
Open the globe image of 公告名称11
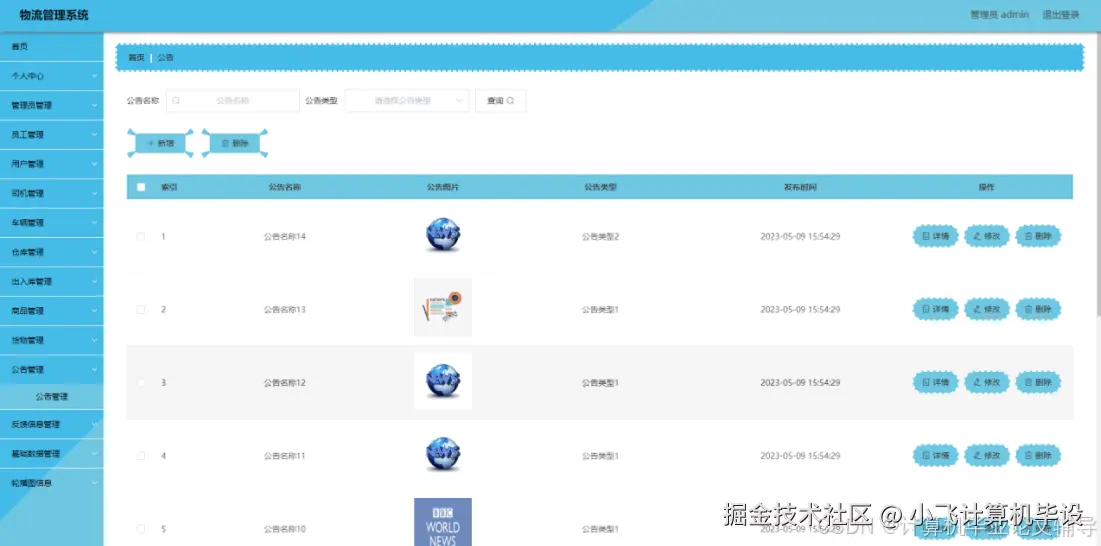click(x=442, y=454)
